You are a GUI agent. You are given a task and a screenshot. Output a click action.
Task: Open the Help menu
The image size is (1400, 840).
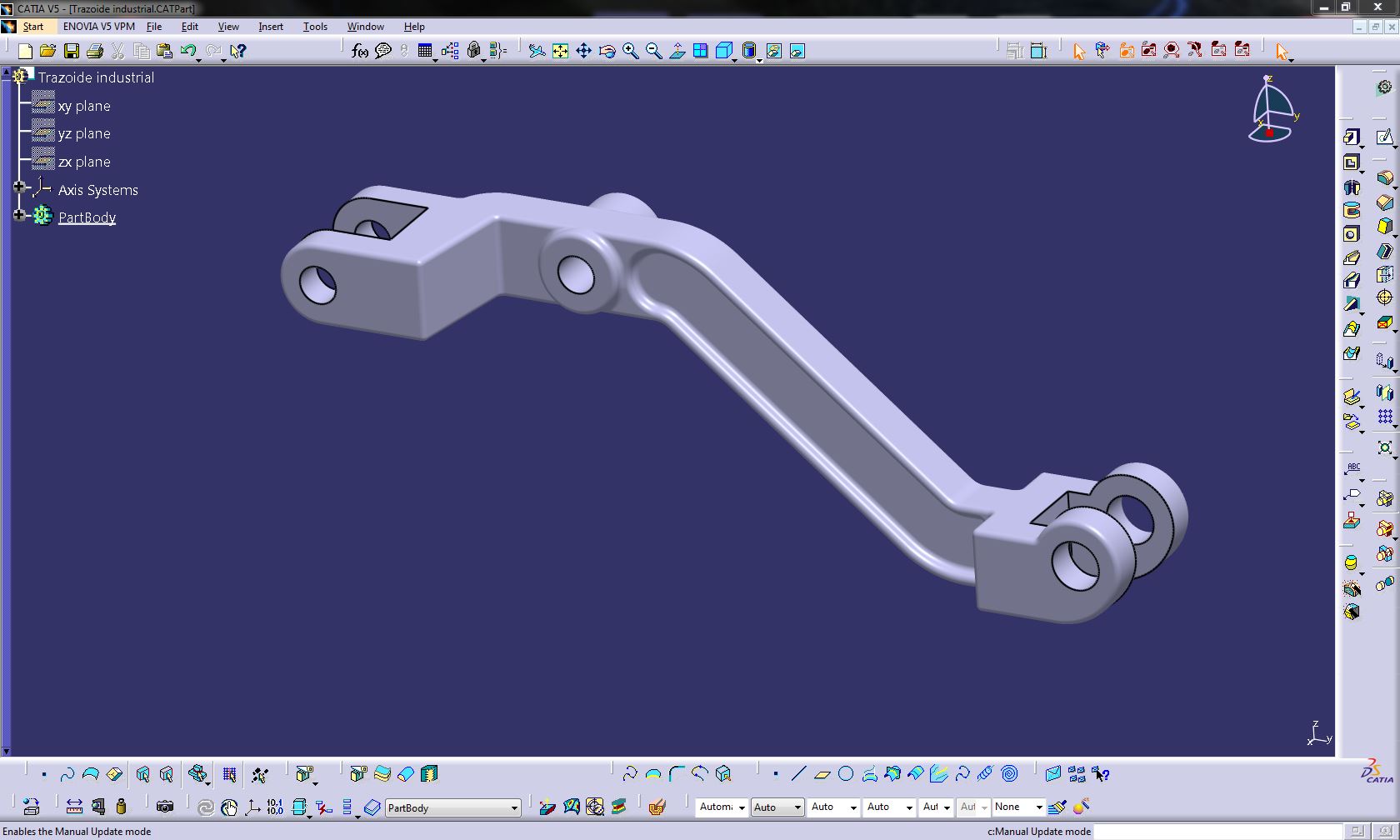(414, 27)
